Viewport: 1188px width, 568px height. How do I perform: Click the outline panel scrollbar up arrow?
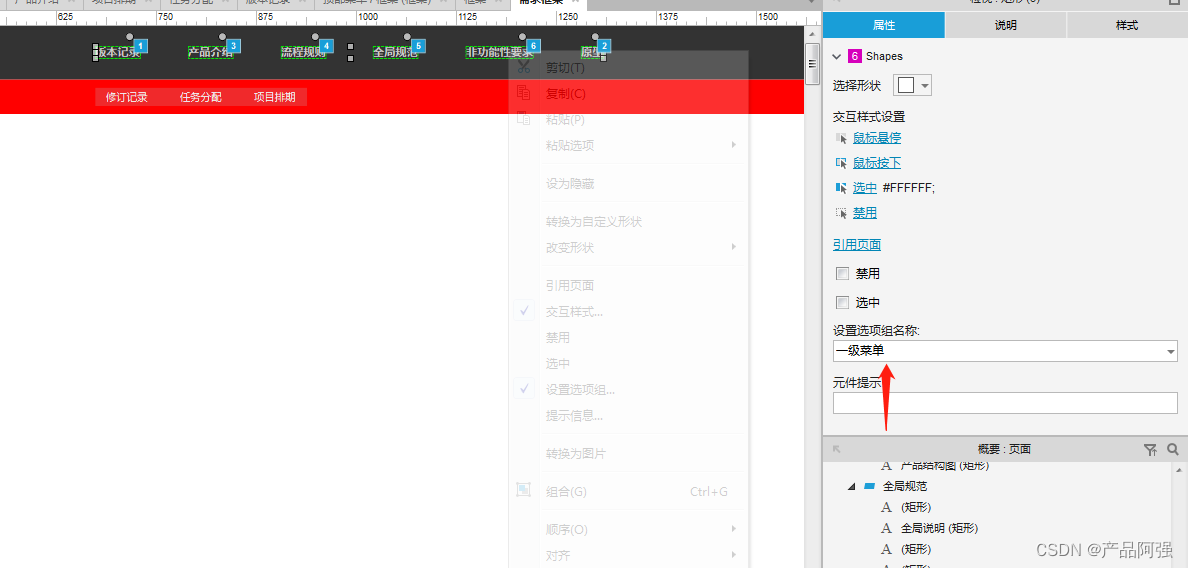(x=1181, y=470)
